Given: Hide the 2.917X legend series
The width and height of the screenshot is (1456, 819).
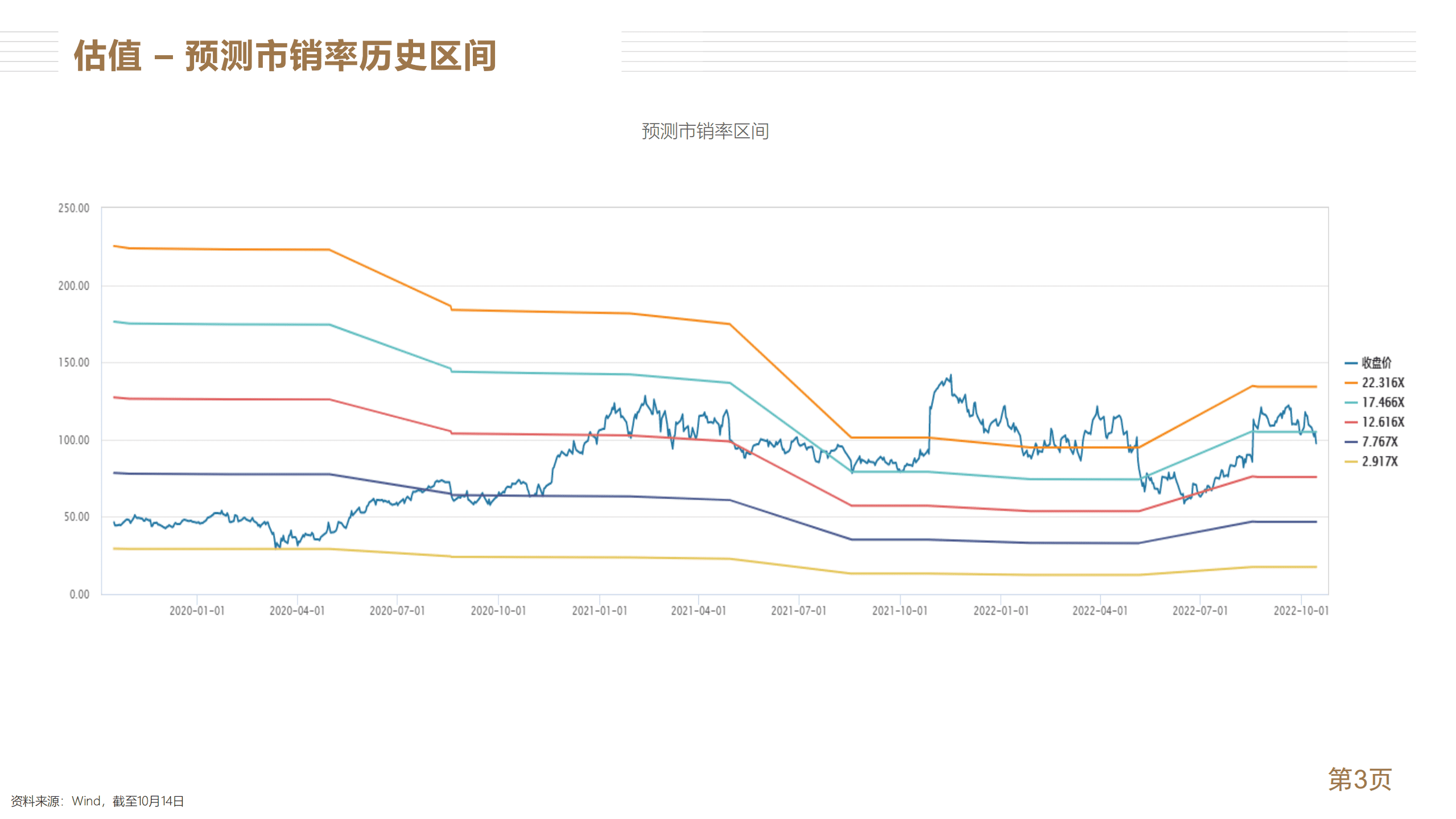Looking at the screenshot, I should coord(1379,461).
